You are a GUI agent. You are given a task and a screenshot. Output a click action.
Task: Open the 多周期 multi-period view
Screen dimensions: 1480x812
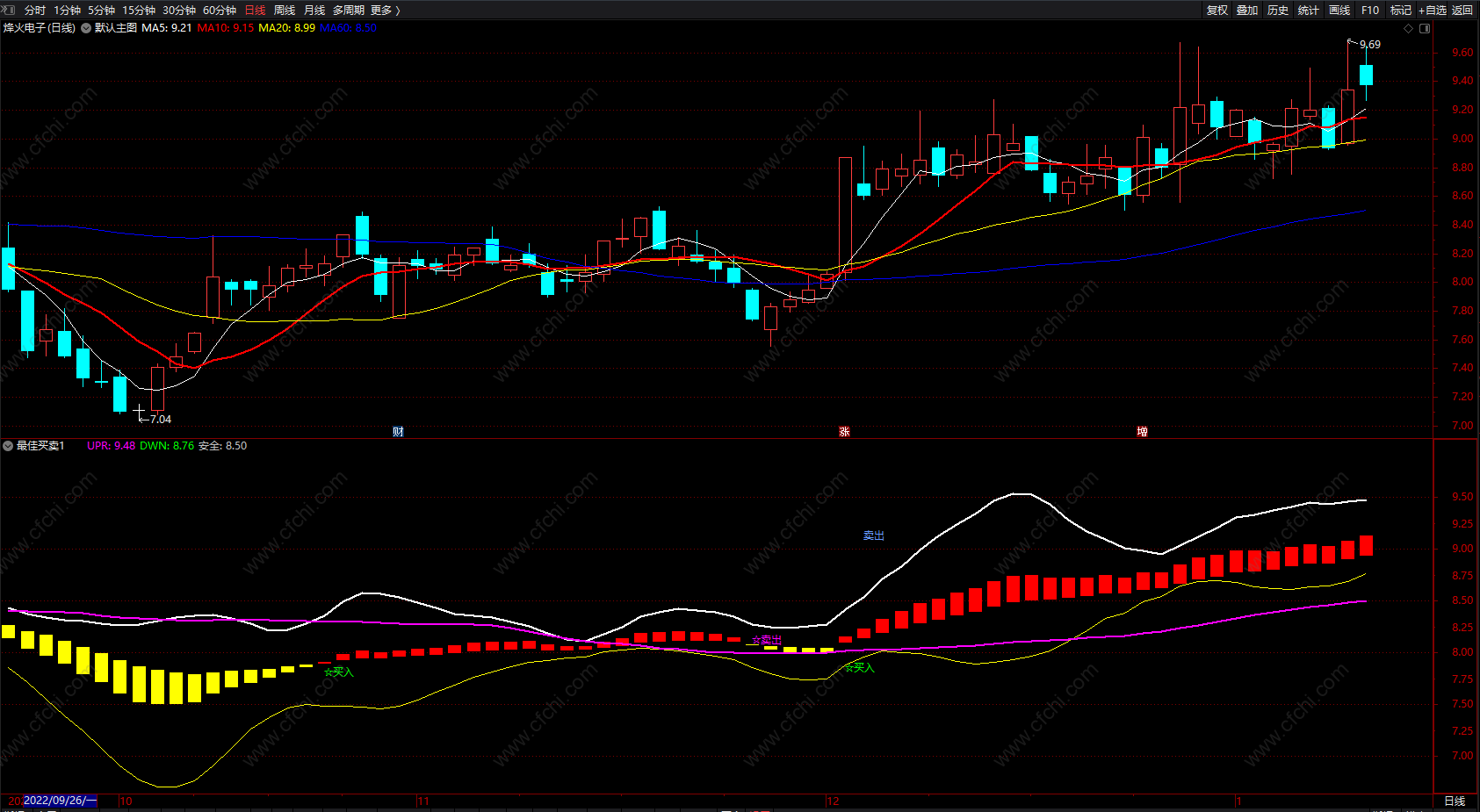[x=349, y=10]
